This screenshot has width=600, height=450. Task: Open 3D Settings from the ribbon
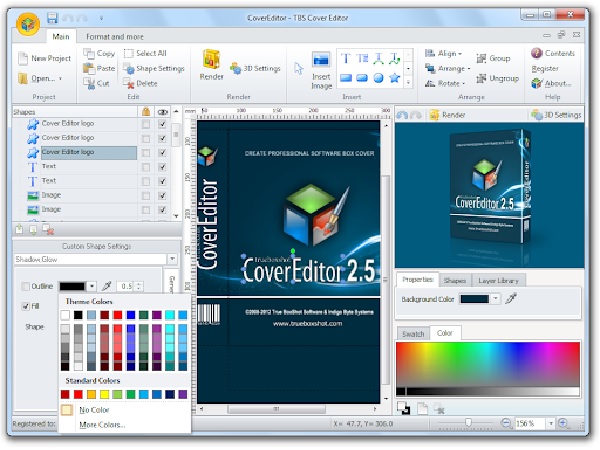pyautogui.click(x=256, y=68)
